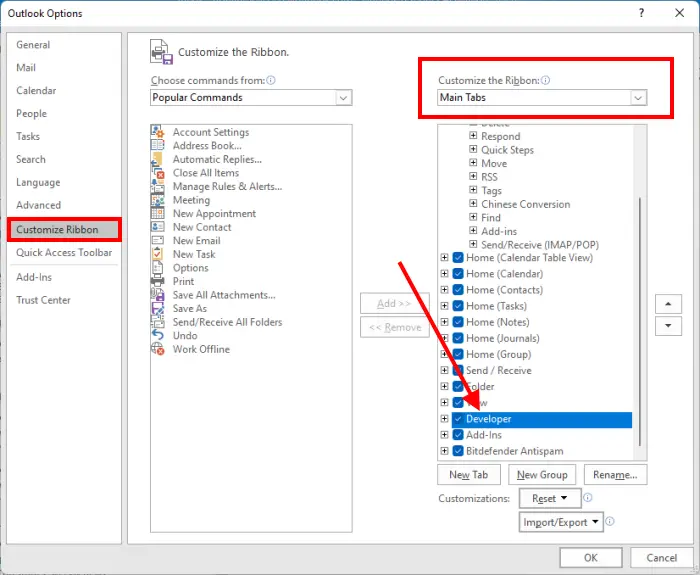Open the Popular Commands dropdown
Viewport: 700px width, 575px height.
tap(343, 97)
